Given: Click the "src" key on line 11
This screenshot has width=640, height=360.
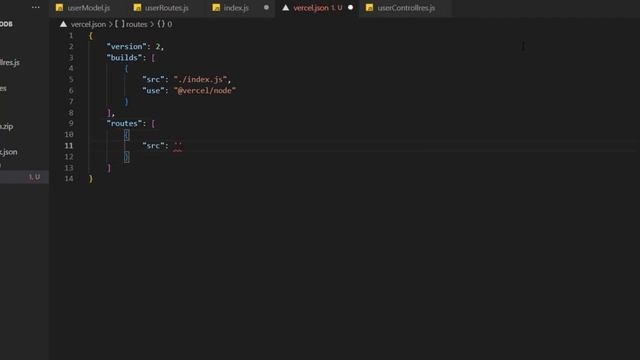Looking at the screenshot, I should 153,146.
